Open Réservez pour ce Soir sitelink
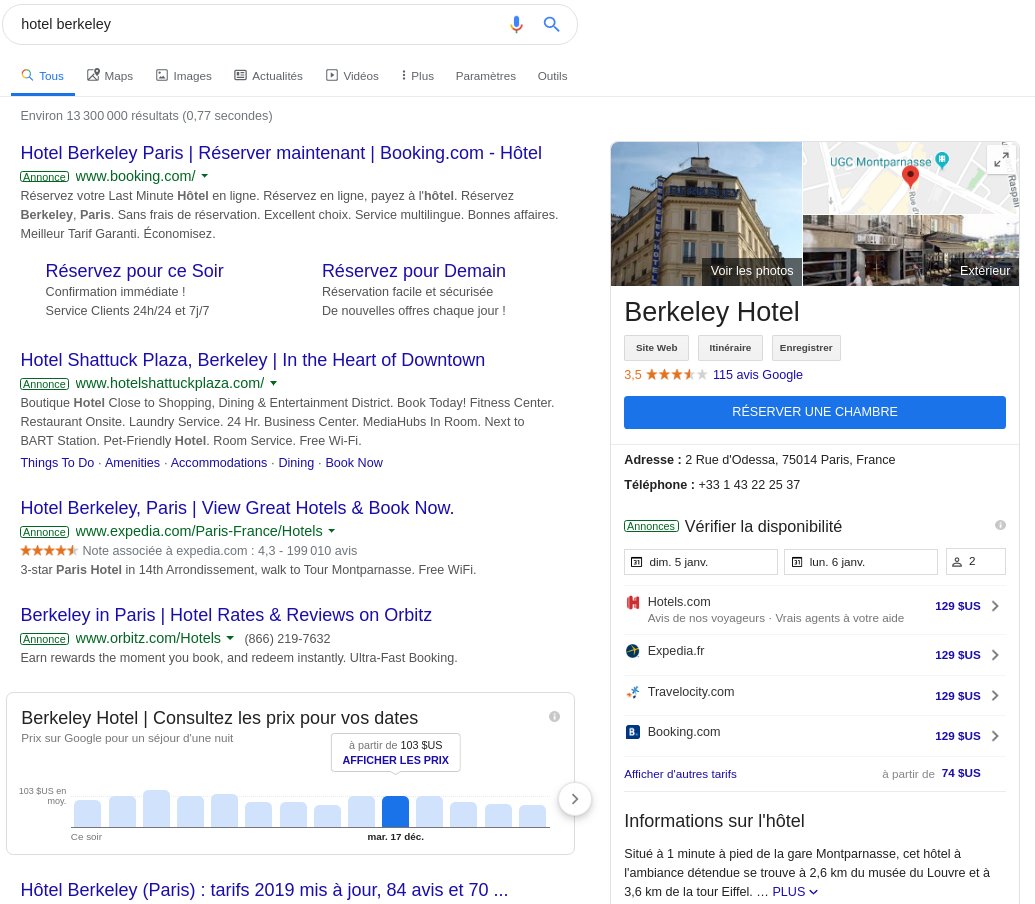1035x904 pixels. pyautogui.click(x=135, y=271)
